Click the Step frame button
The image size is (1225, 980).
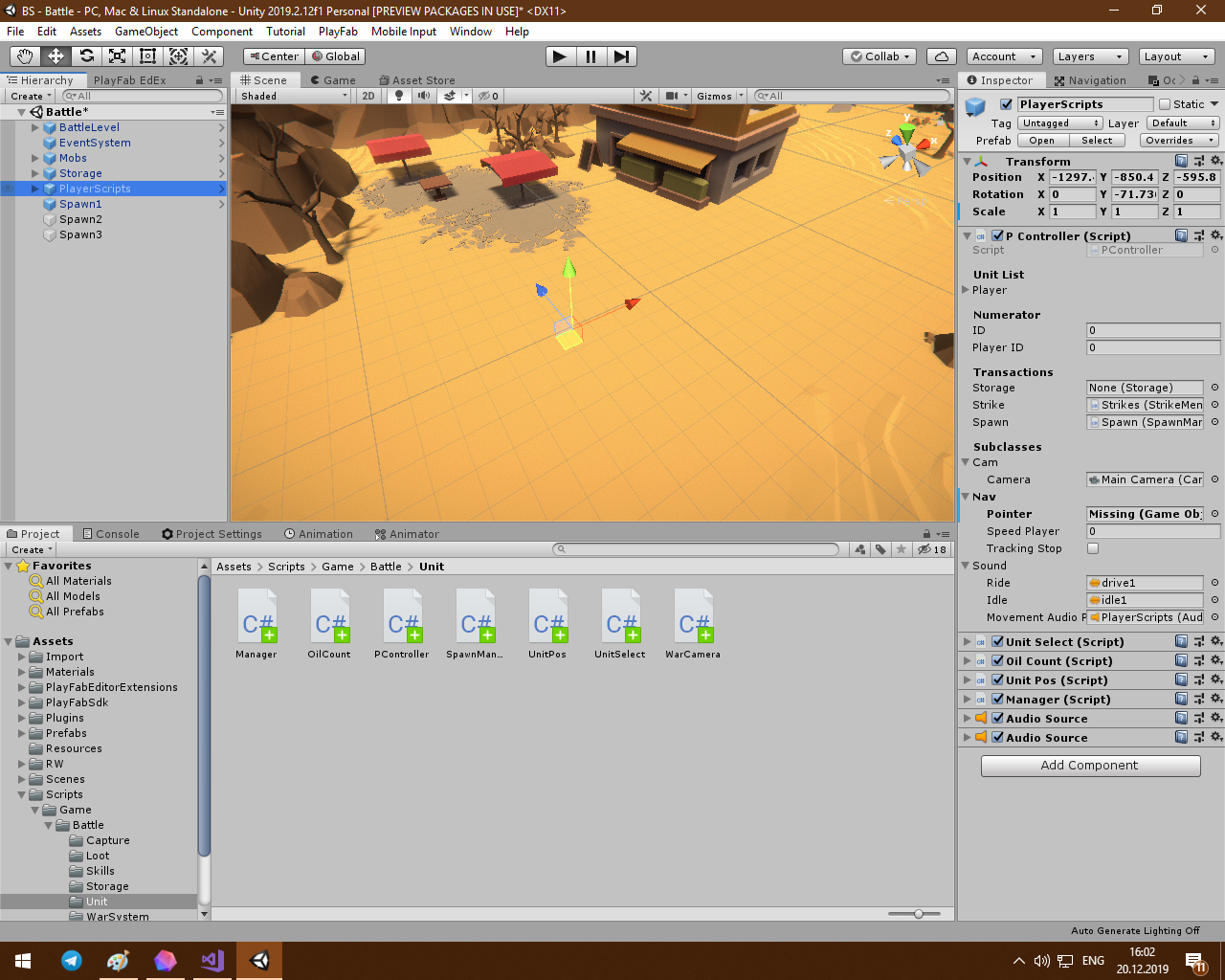coord(621,56)
